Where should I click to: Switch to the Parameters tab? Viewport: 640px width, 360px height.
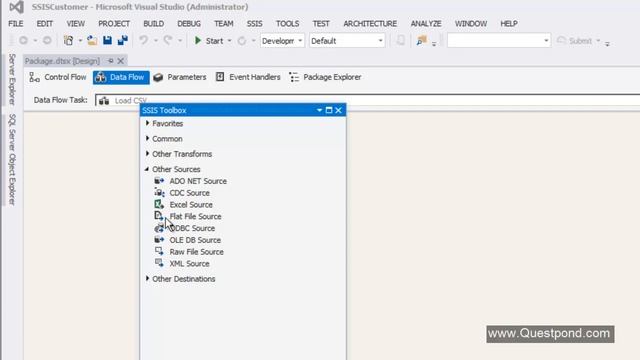coord(180,77)
